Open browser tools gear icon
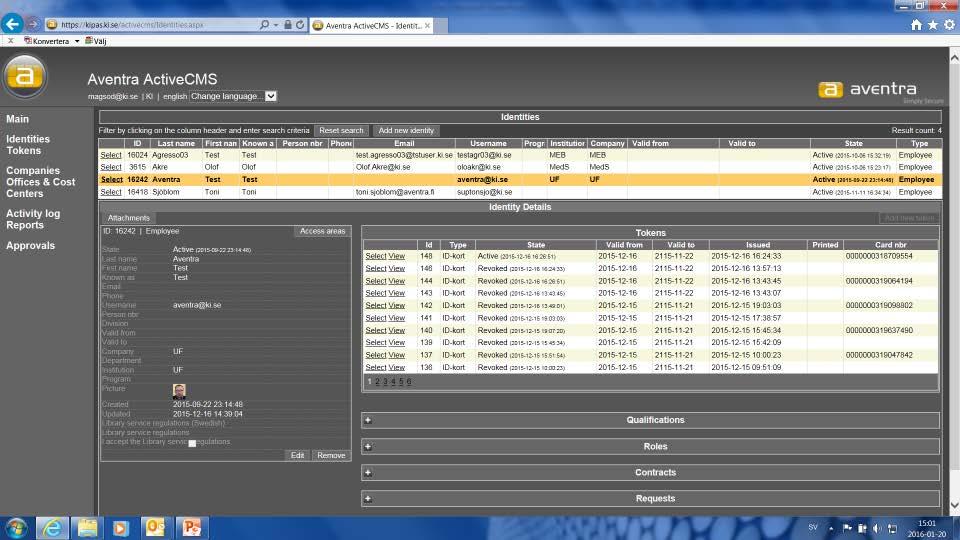960x540 pixels. tap(949, 24)
